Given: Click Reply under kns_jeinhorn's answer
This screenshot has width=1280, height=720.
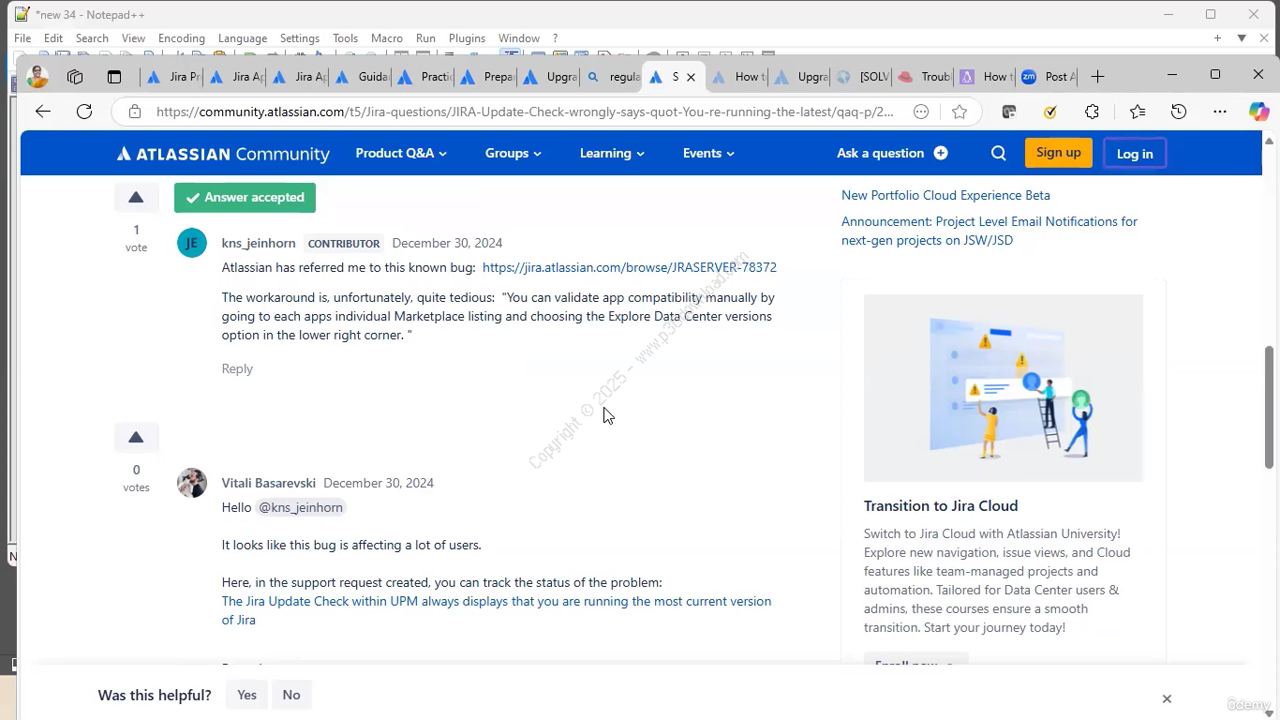Looking at the screenshot, I should point(237,369).
